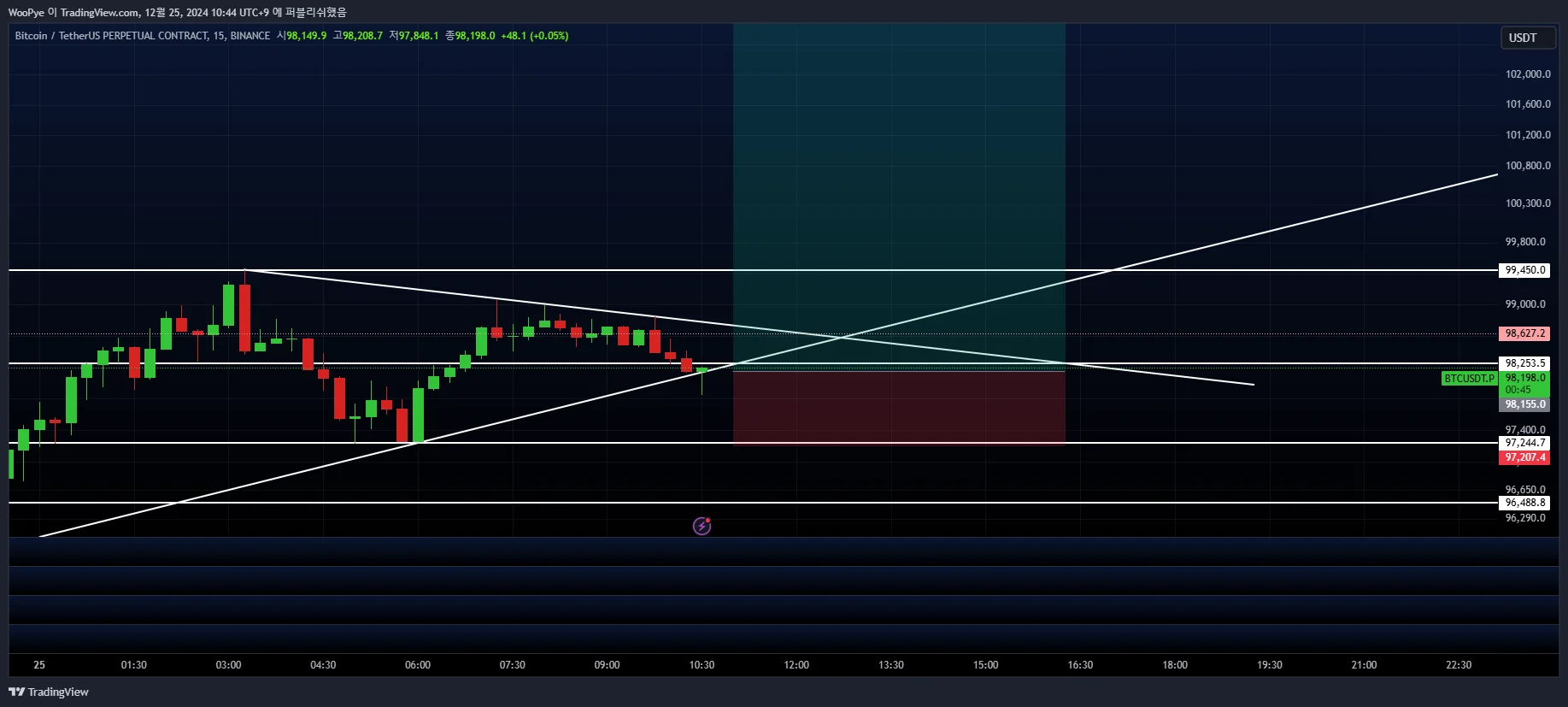Click the 22:30 time axis label

point(1459,665)
